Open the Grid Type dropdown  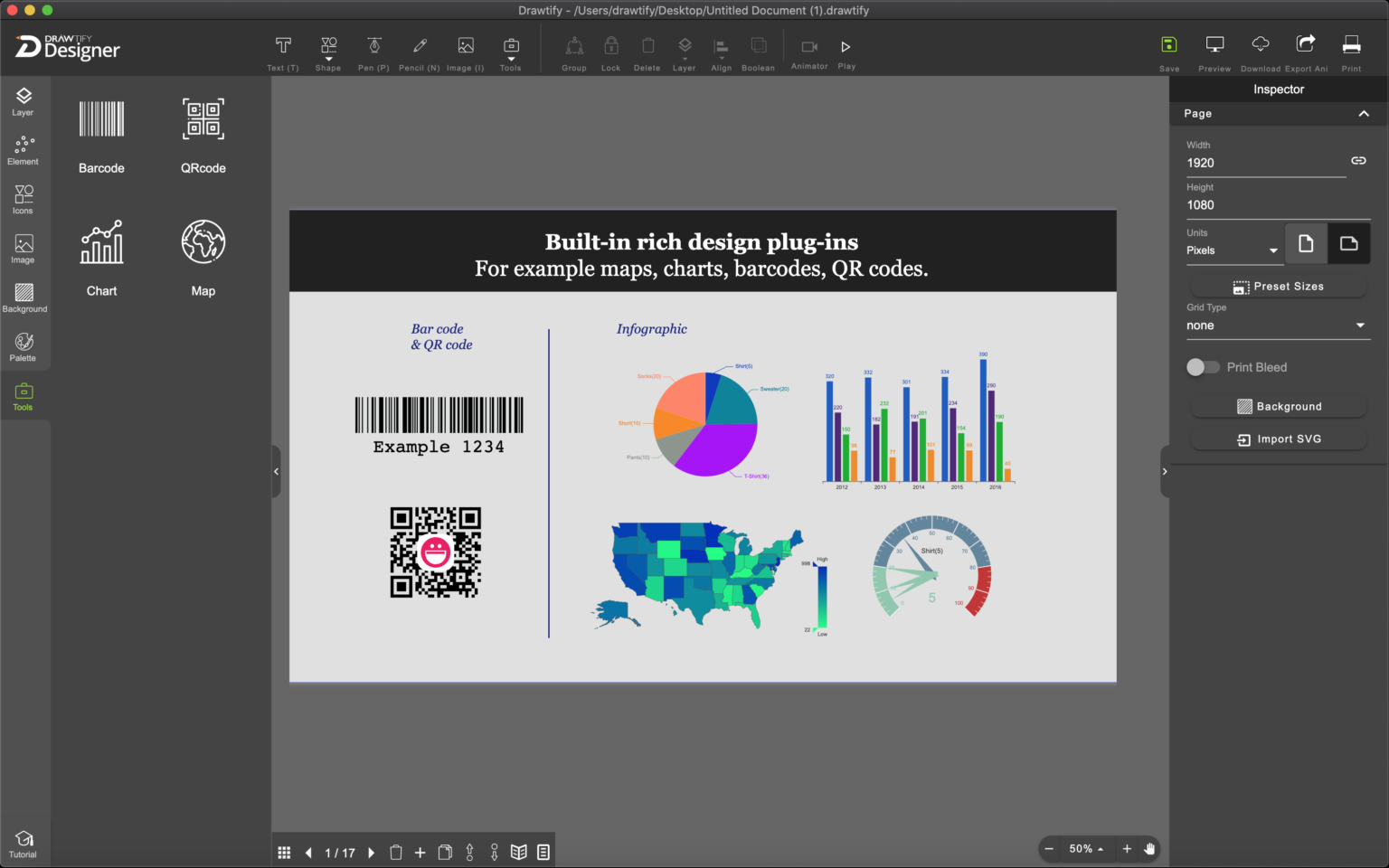pyautogui.click(x=1278, y=325)
